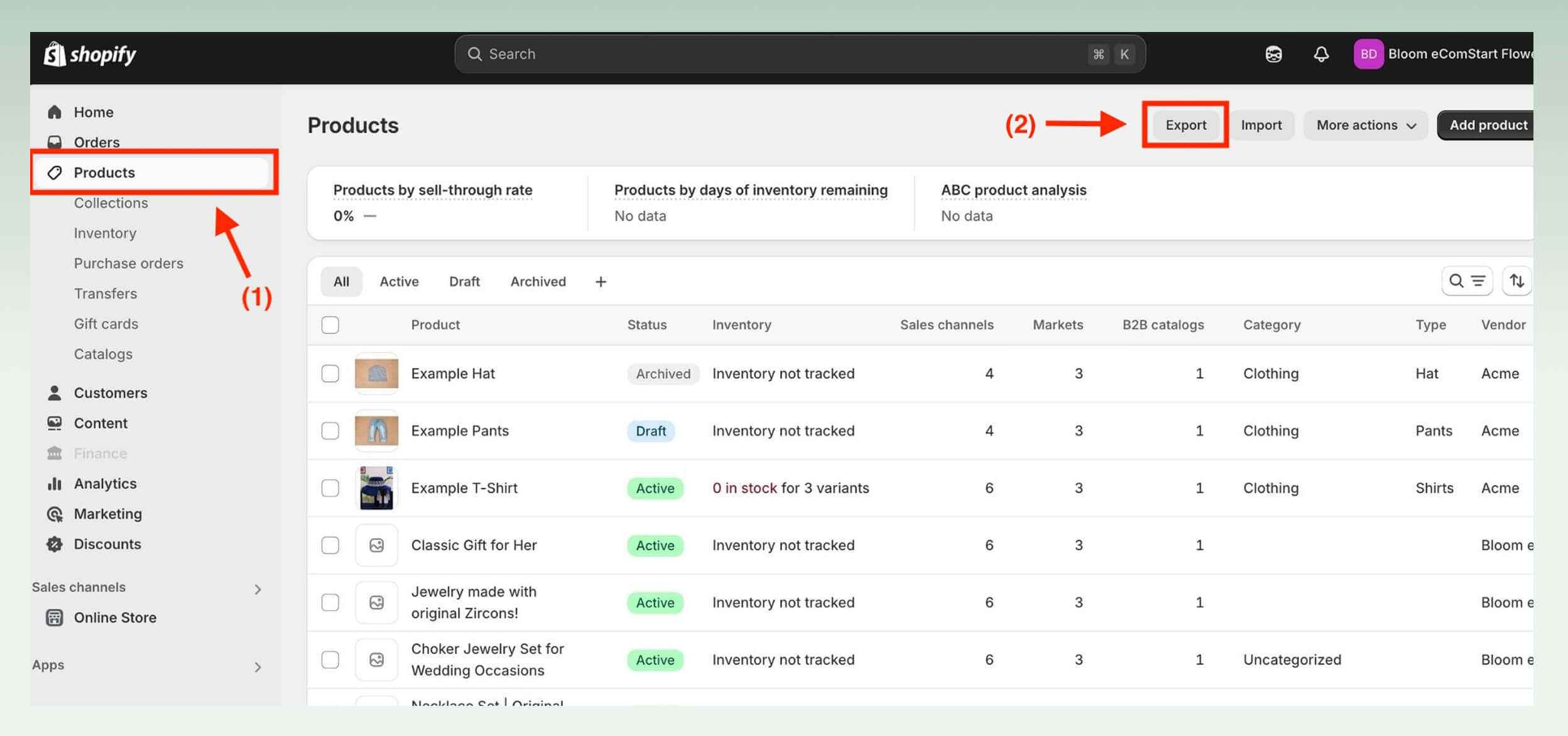Open Transfers in the sidebar
Screen dimensions: 1568x736
106,293
